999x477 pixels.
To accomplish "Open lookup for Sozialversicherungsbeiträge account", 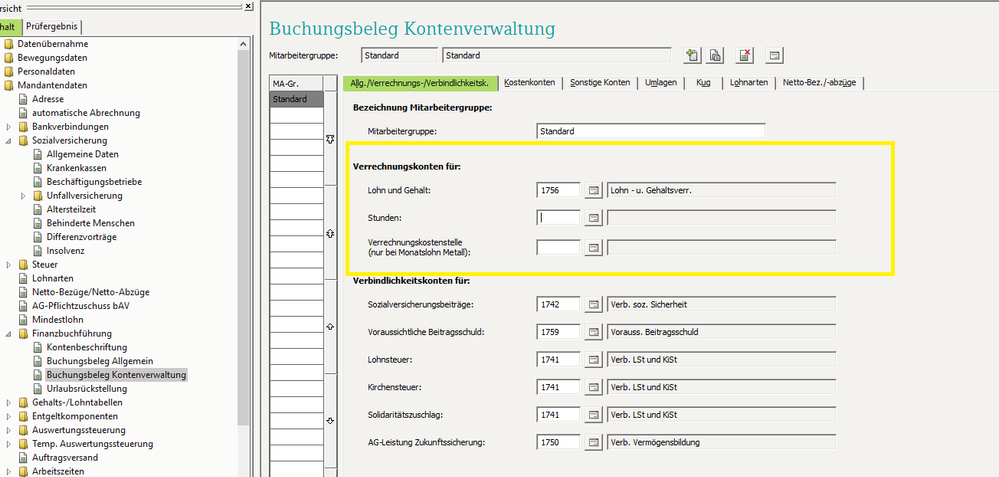I will tap(593, 303).
